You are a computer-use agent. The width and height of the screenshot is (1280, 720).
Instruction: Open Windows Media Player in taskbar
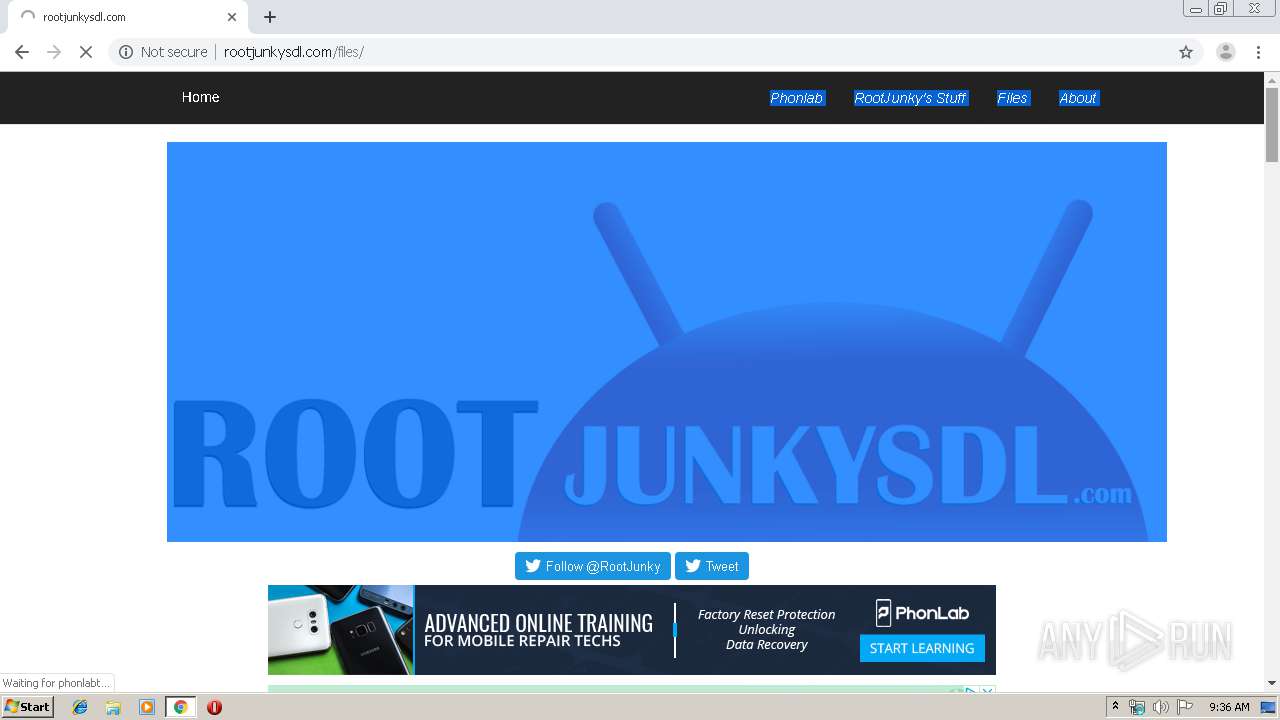tap(147, 707)
